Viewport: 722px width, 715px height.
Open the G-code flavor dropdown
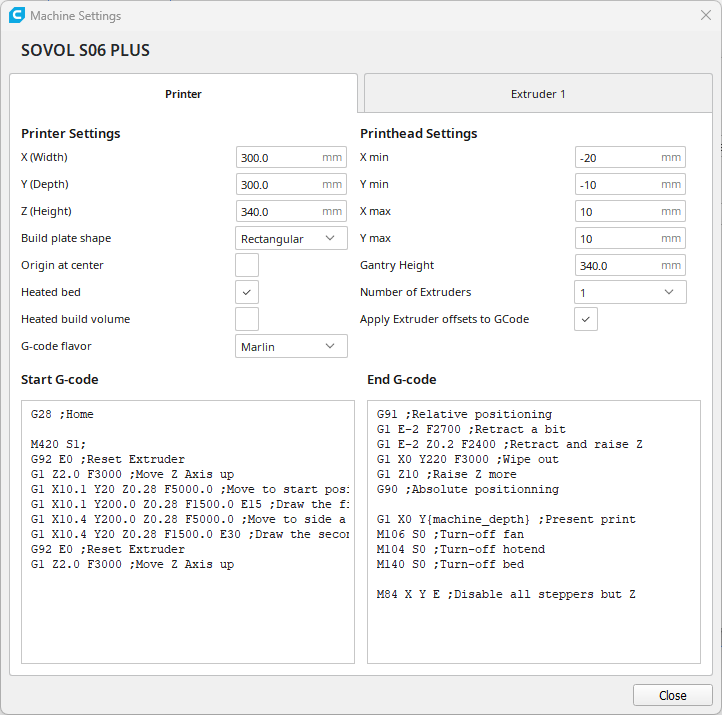[291, 346]
